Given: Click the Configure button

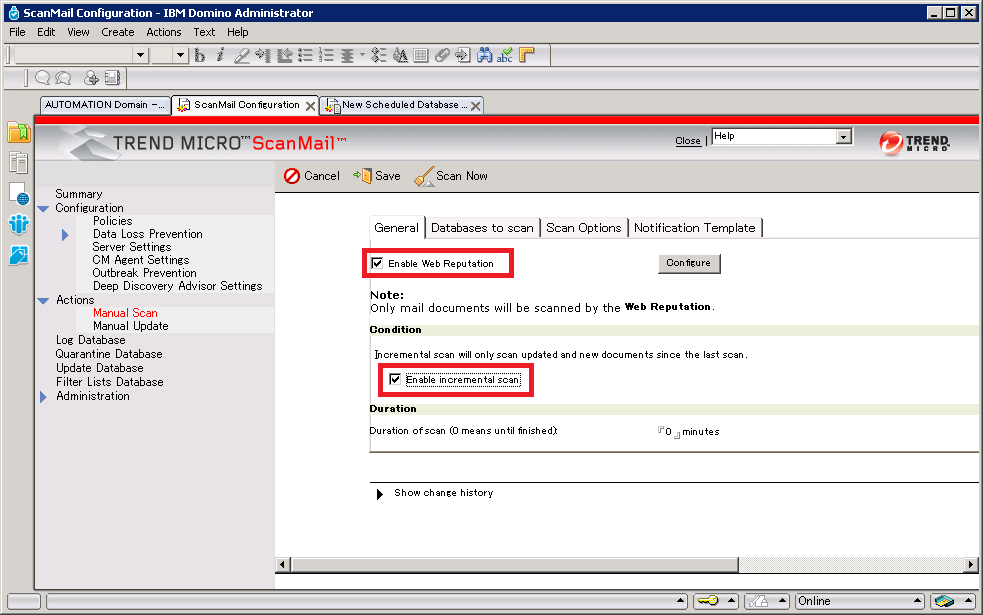Looking at the screenshot, I should point(688,263).
